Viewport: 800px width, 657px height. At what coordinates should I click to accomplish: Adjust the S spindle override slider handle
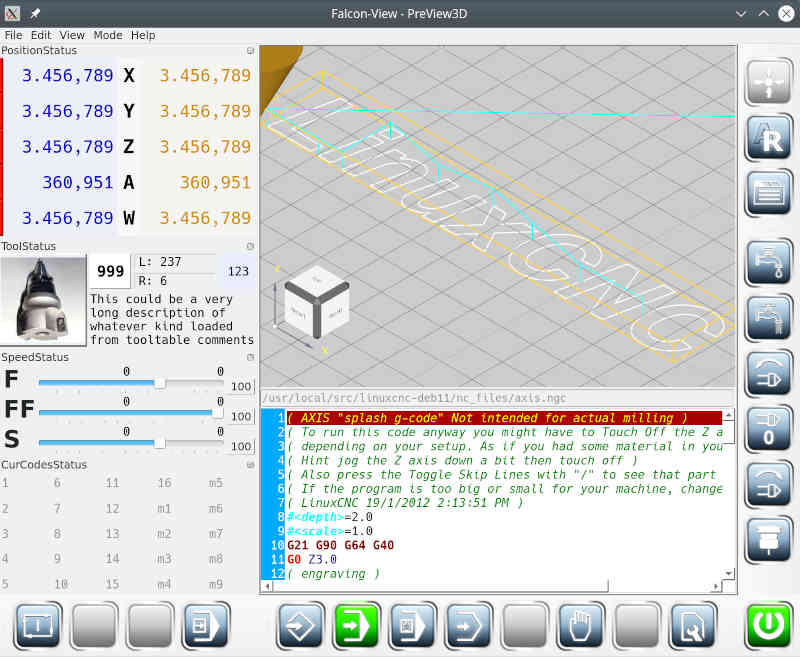160,443
